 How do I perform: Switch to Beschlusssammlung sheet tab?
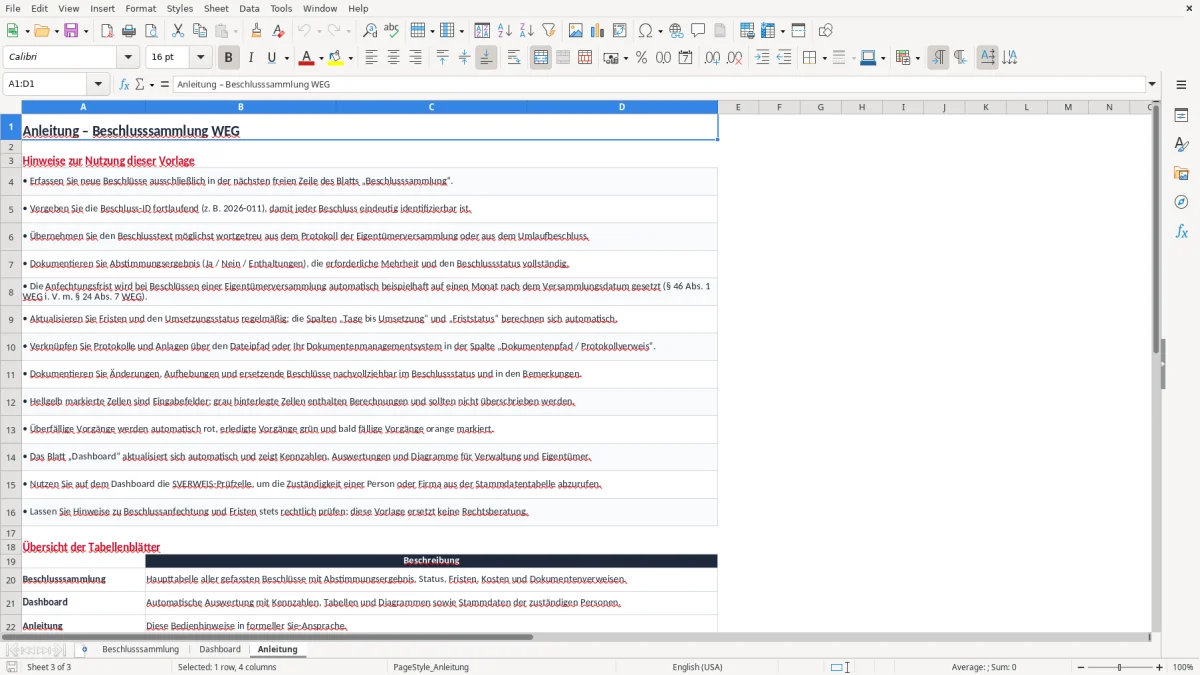point(140,649)
